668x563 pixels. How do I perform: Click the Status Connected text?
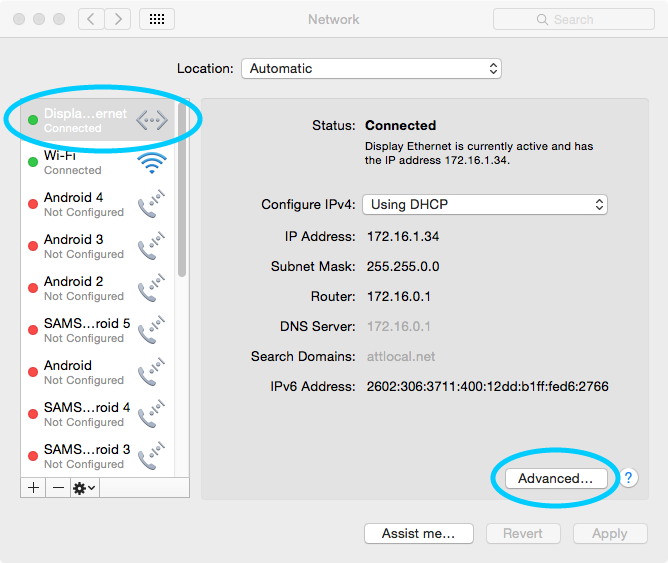click(x=400, y=126)
